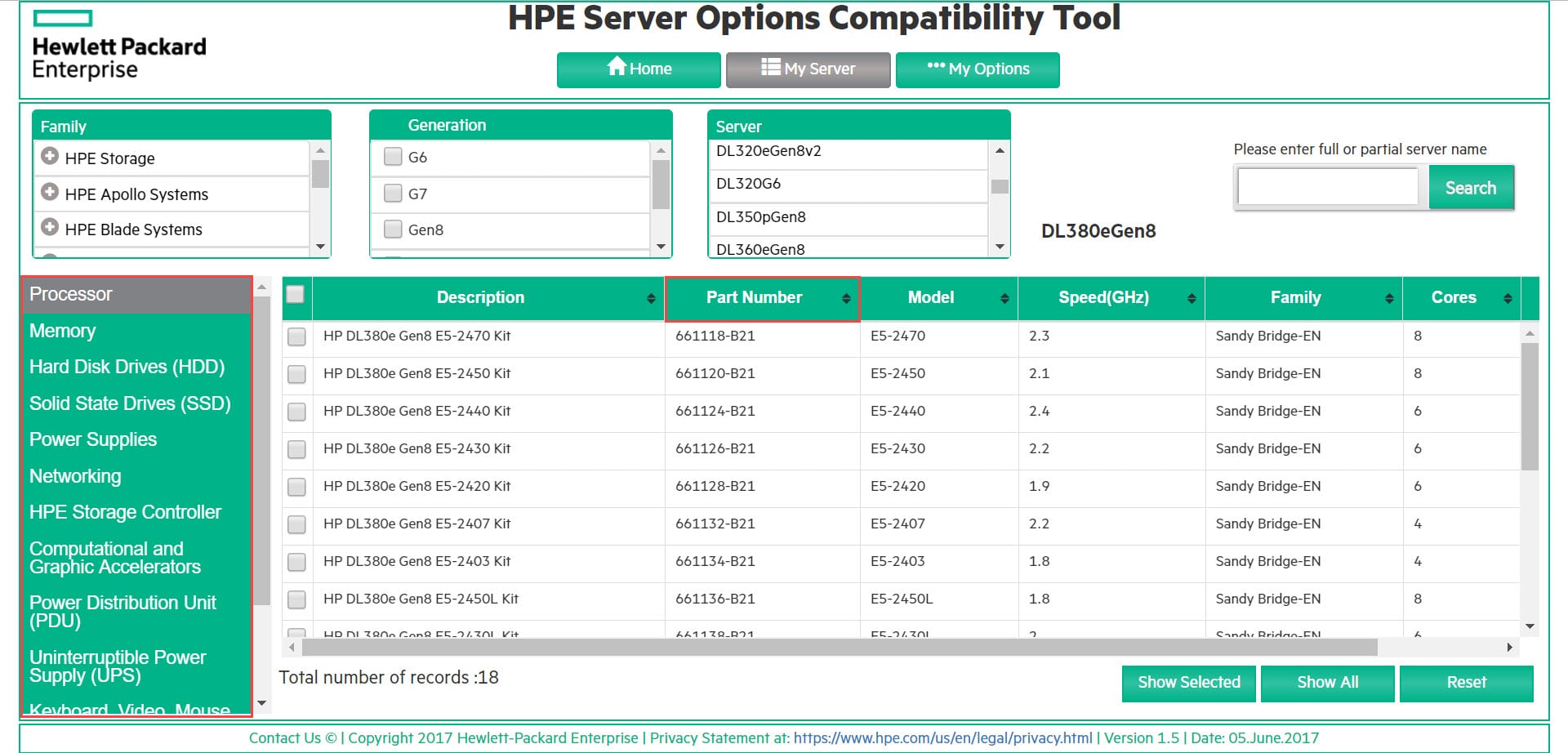Image resolution: width=1568 pixels, height=753 pixels.
Task: Sort the Model column using its arrows icon
Action: point(1003,298)
